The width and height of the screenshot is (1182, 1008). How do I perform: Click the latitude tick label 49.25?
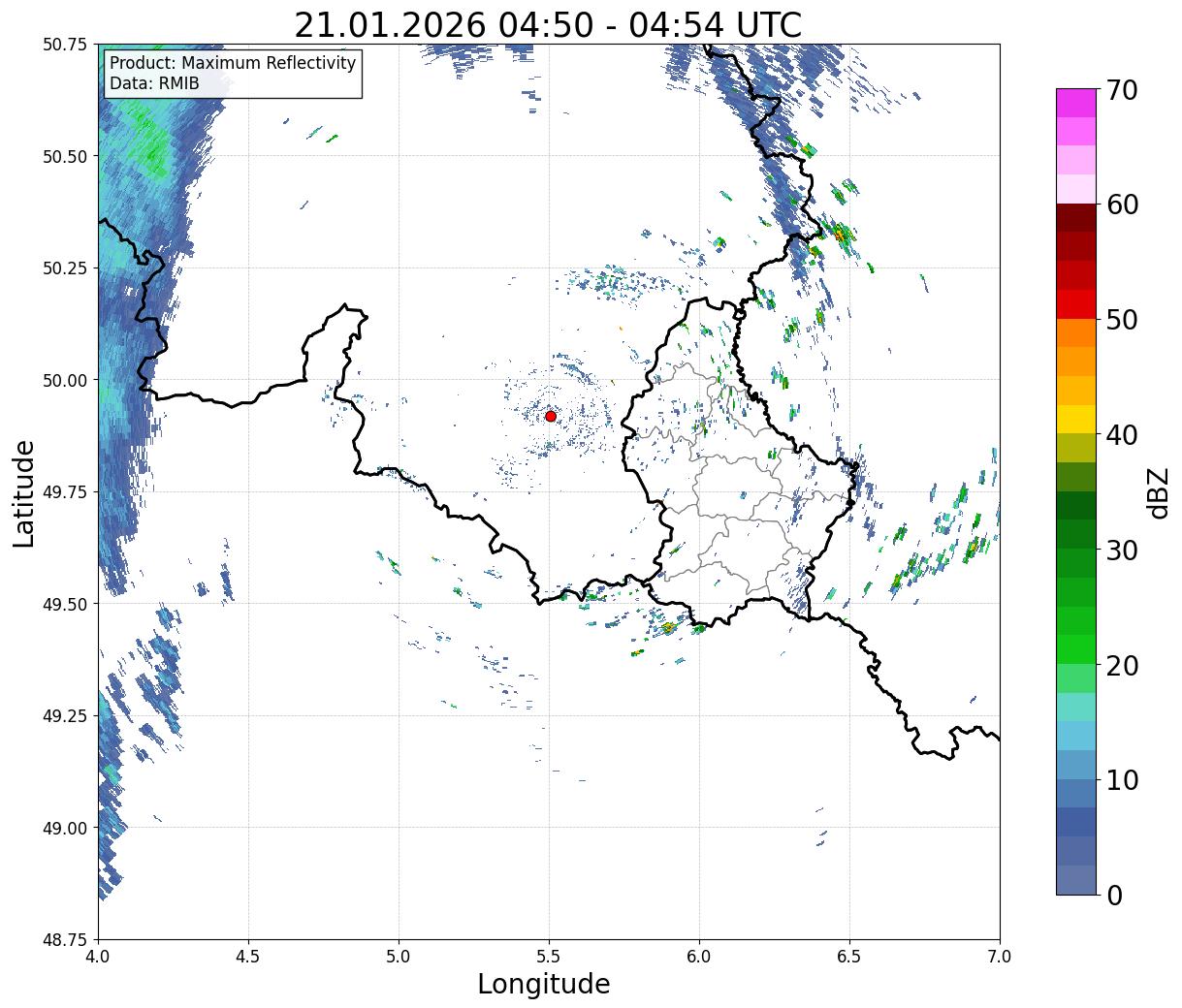[x=65, y=716]
